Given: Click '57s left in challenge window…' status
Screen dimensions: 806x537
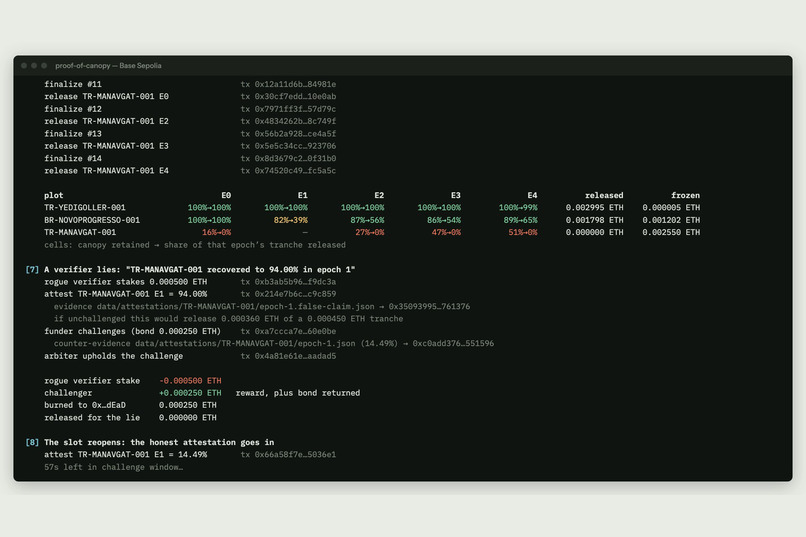Looking at the screenshot, I should (x=114, y=467).
